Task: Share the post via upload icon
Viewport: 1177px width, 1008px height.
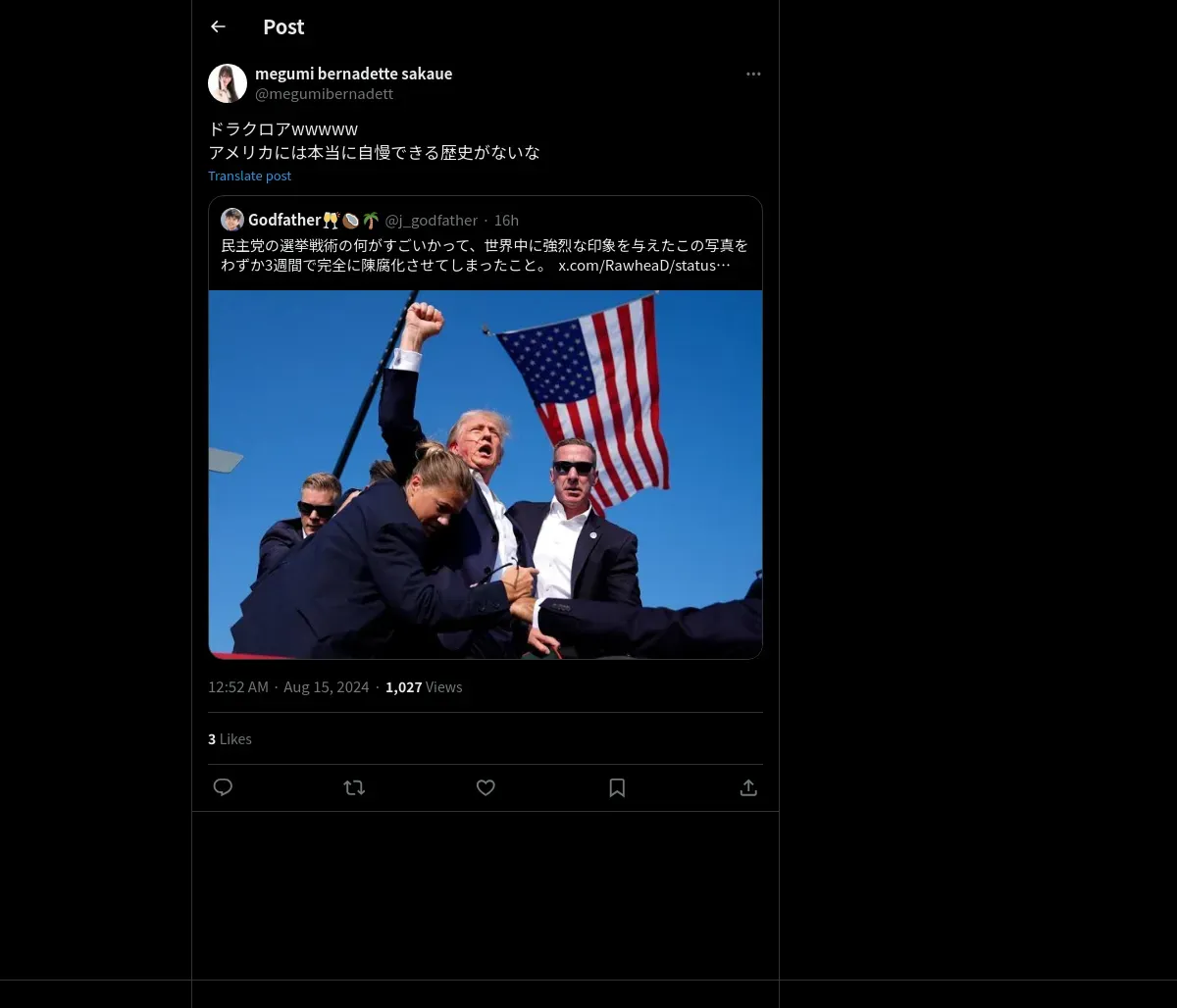Action: pyautogui.click(x=748, y=787)
